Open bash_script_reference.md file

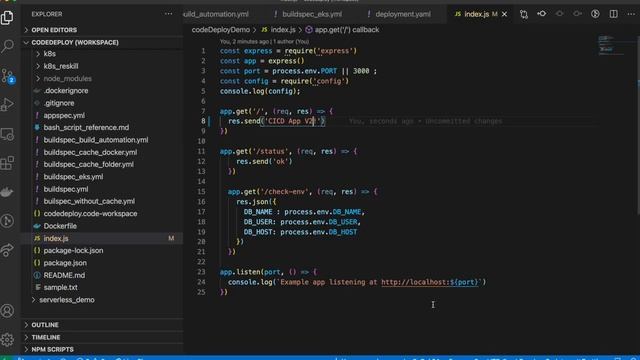tap(86, 127)
